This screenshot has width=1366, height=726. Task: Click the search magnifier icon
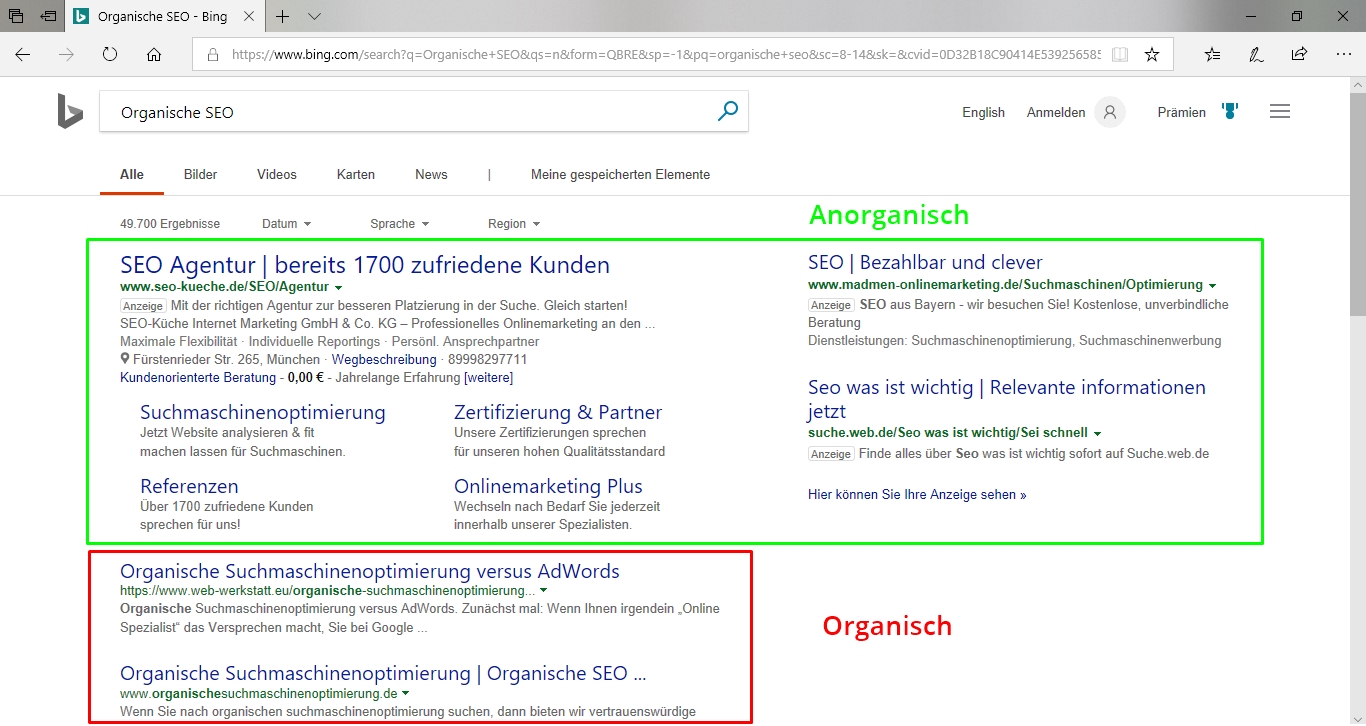point(728,111)
